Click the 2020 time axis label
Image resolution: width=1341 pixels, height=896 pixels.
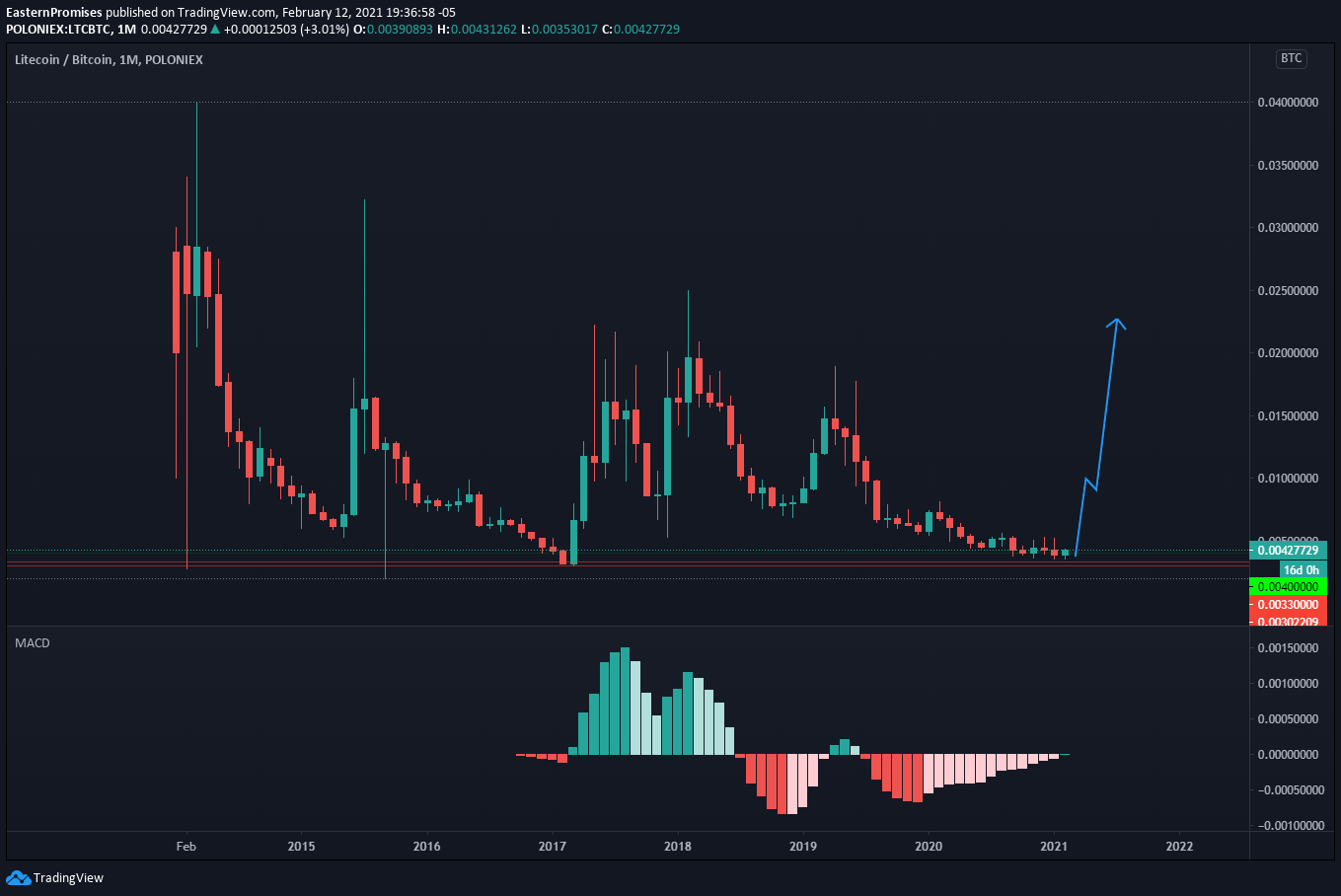929,847
